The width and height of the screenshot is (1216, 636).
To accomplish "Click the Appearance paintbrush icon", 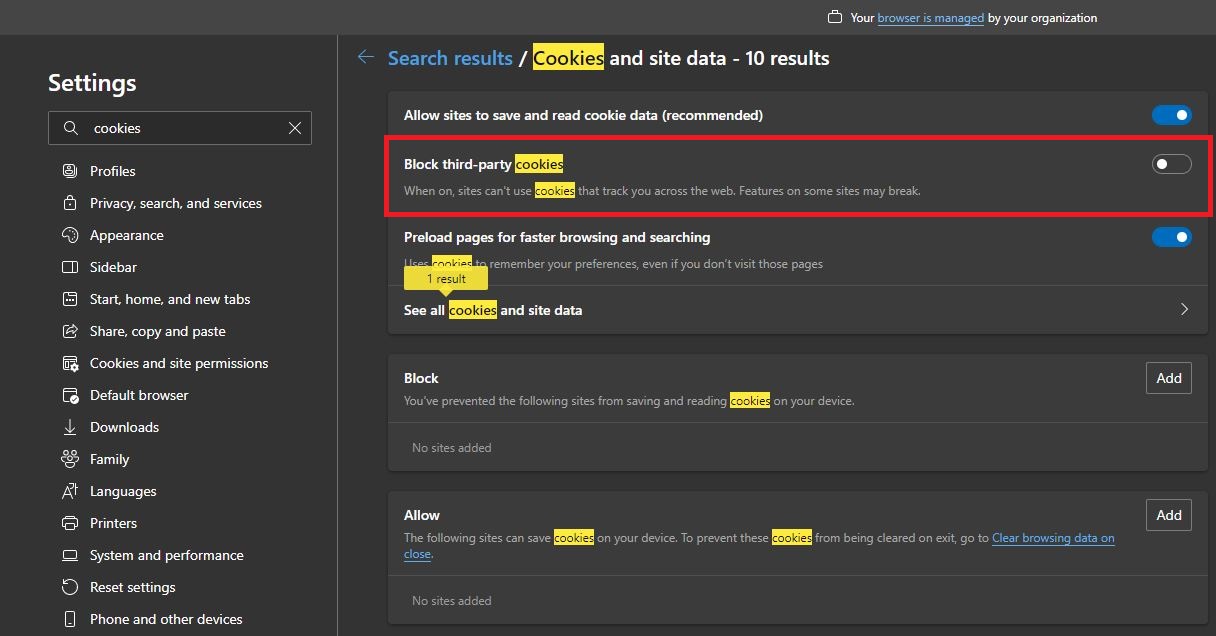I will tap(69, 235).
